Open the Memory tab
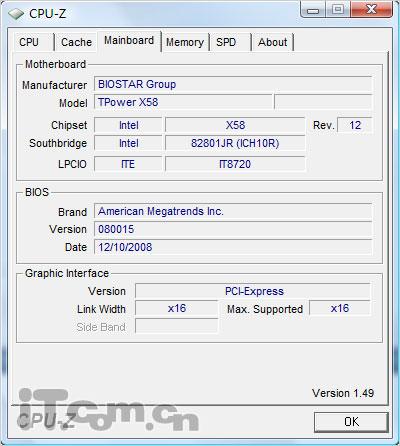Viewport: 400px width, 446px height. (x=185, y=42)
